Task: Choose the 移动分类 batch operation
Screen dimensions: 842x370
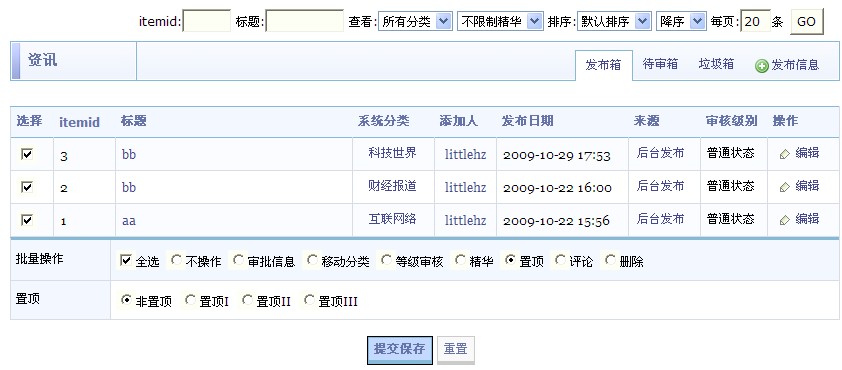Action: (x=312, y=260)
